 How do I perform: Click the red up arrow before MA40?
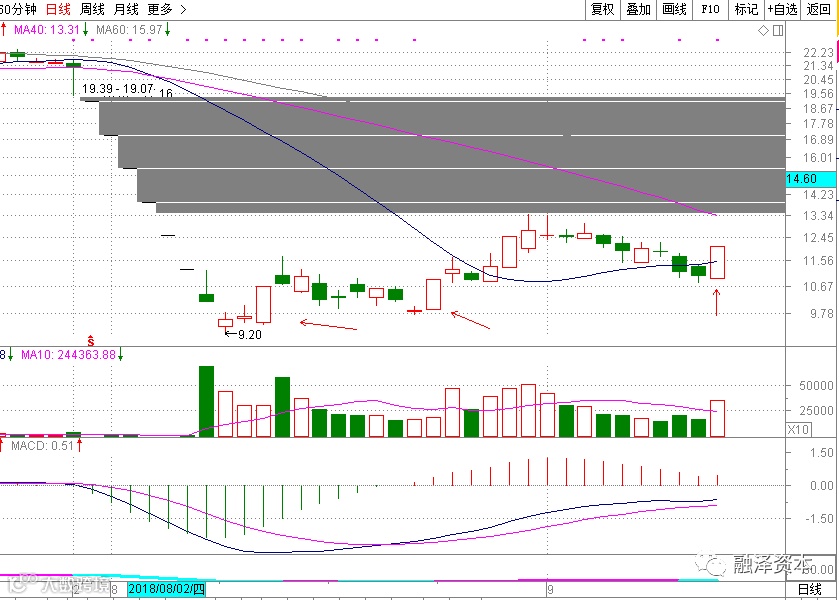(4, 29)
